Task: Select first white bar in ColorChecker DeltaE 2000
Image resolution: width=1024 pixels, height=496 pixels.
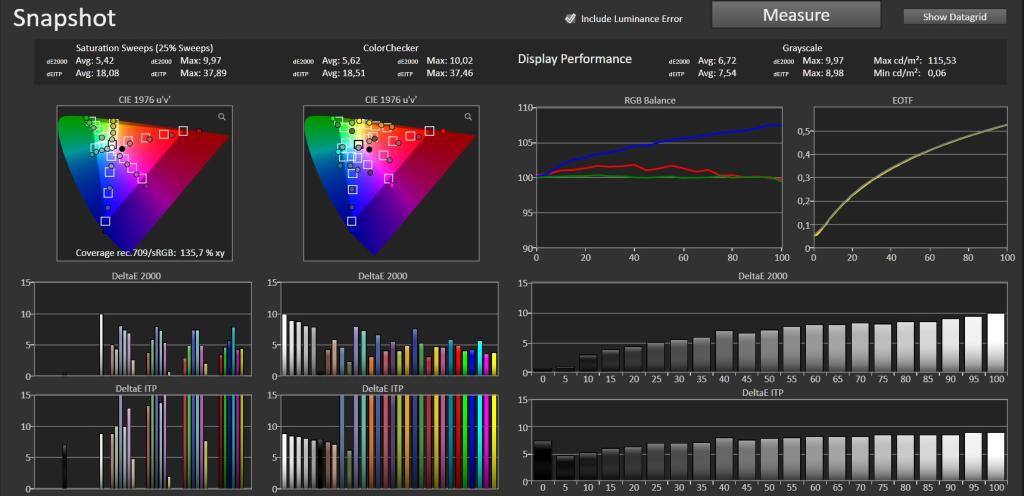Action: tap(284, 345)
